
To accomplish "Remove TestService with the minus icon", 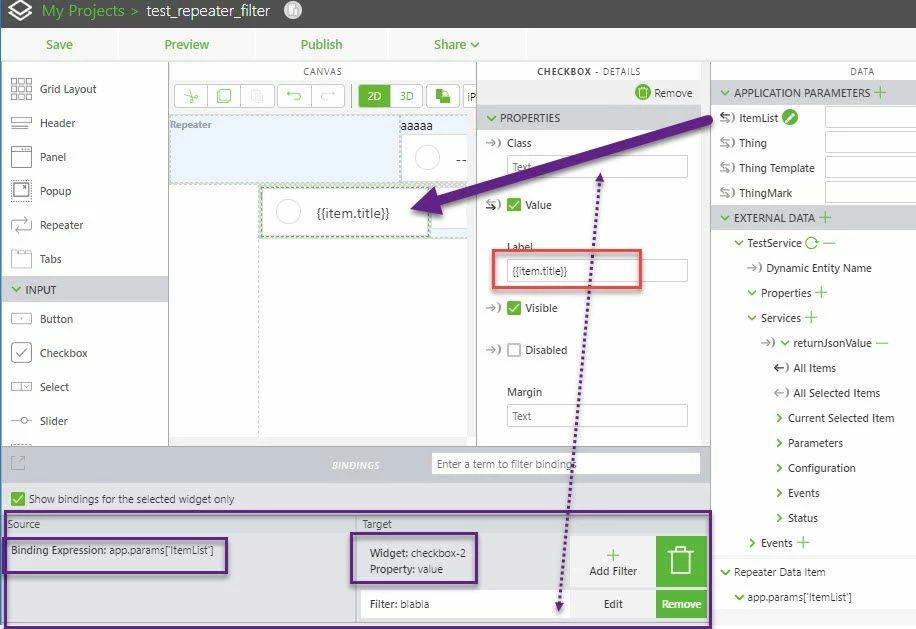I will (829, 242).
